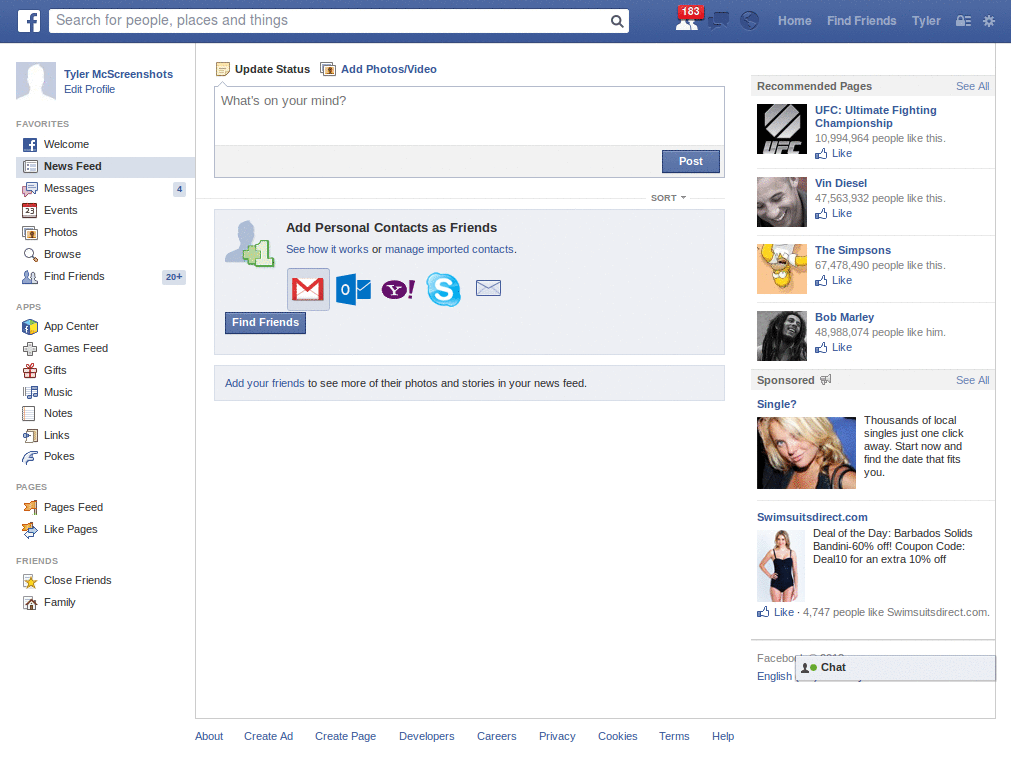Select Yahoo contact import icon

(398, 289)
